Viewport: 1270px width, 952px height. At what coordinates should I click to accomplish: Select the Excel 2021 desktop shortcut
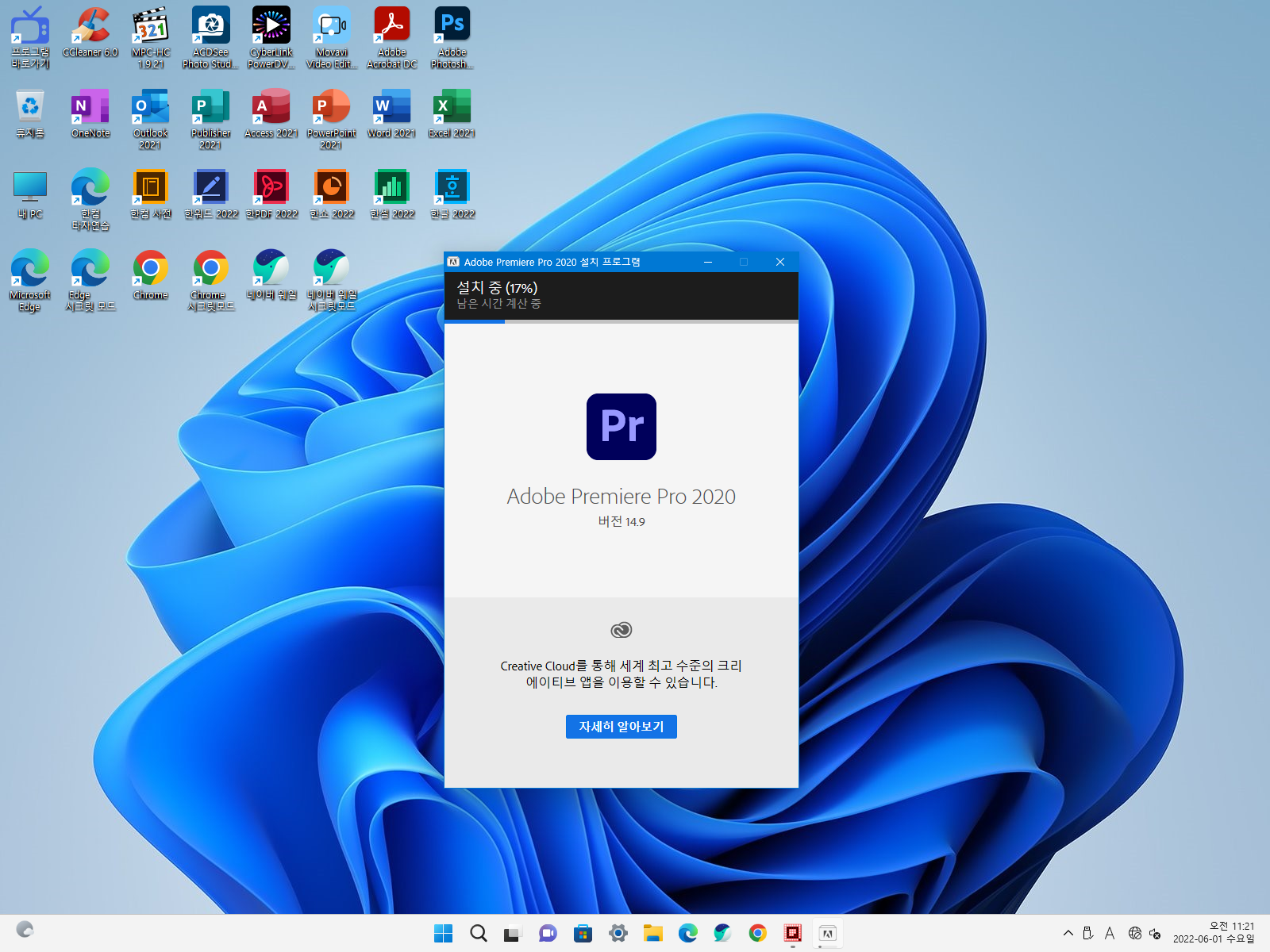pos(452,113)
